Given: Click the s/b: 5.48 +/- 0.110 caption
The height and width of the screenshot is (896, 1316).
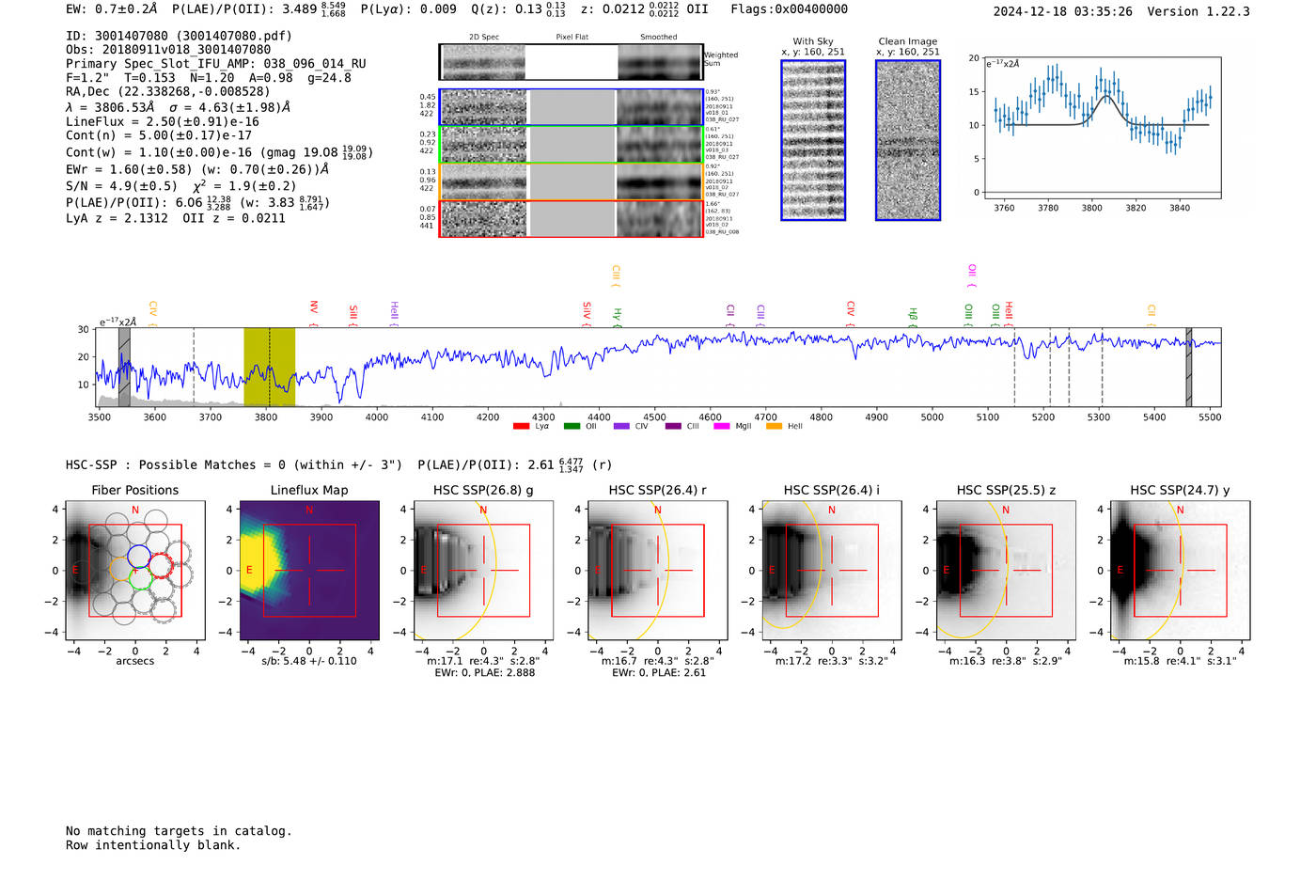Looking at the screenshot, I should pos(309,661).
